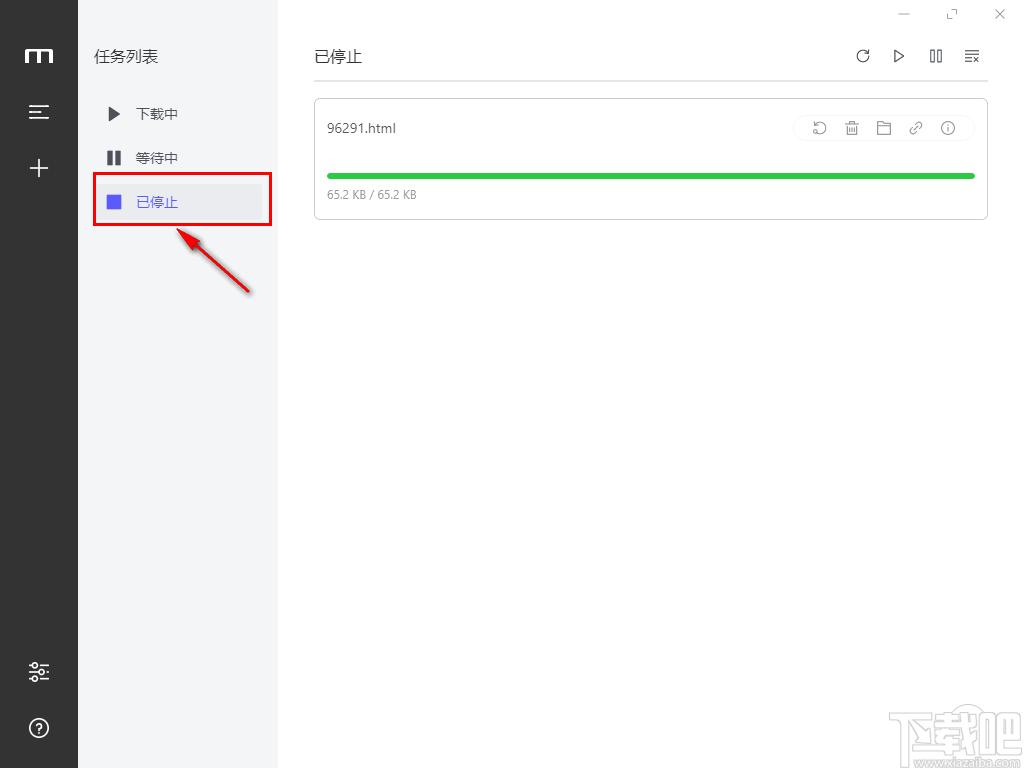1024x768 pixels.
Task: Pause all tasks with pause icon
Action: [x=935, y=56]
